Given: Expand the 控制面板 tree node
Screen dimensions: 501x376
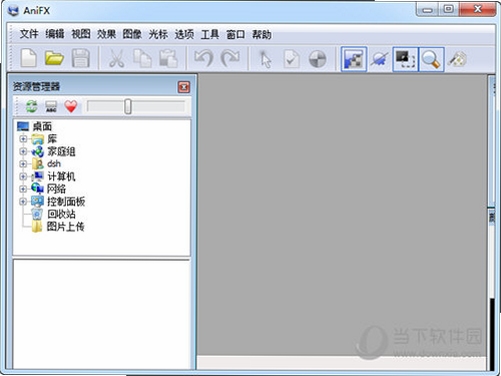Looking at the screenshot, I should [x=23, y=201].
